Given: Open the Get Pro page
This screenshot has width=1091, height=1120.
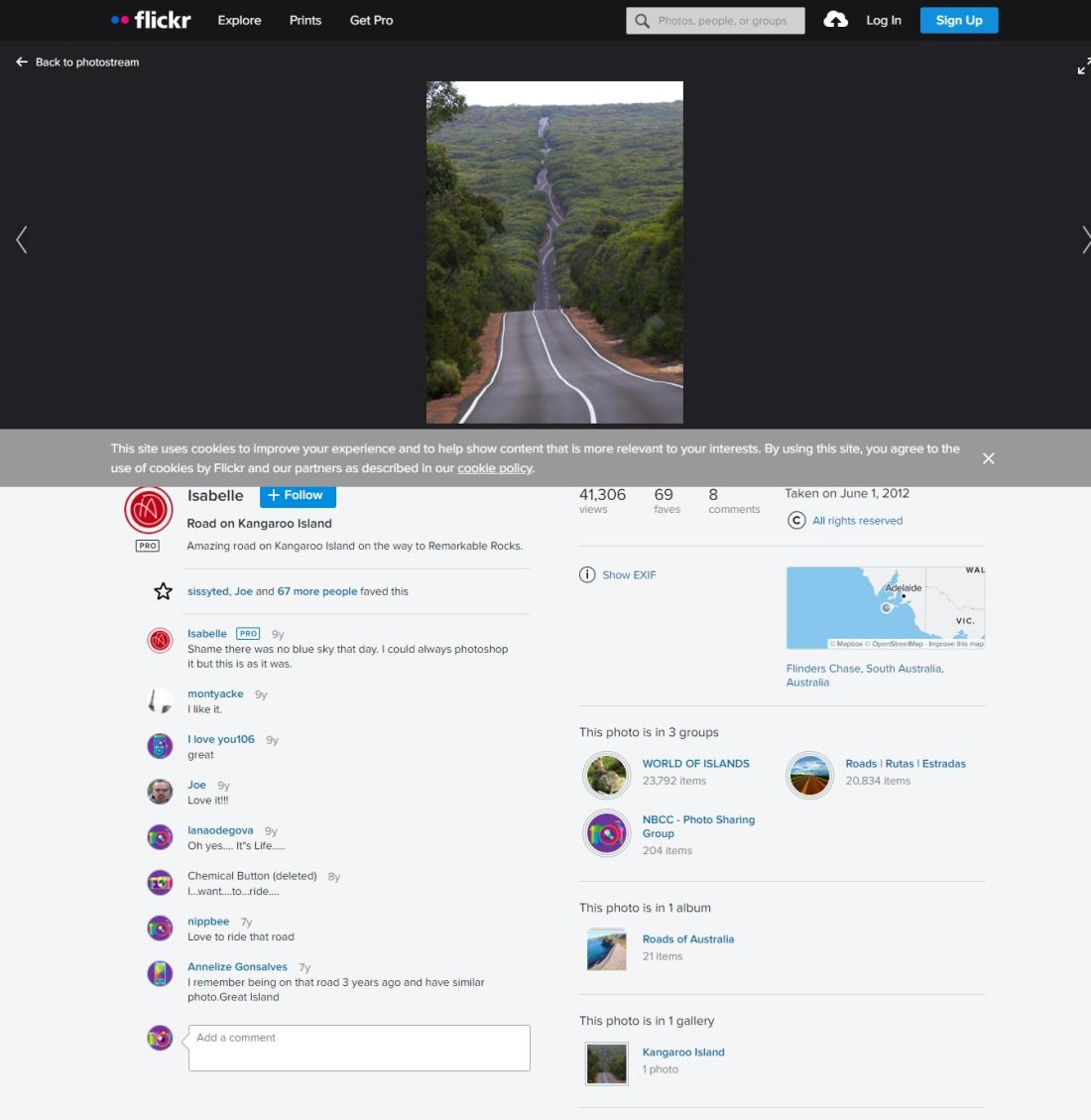Looking at the screenshot, I should 371,20.
